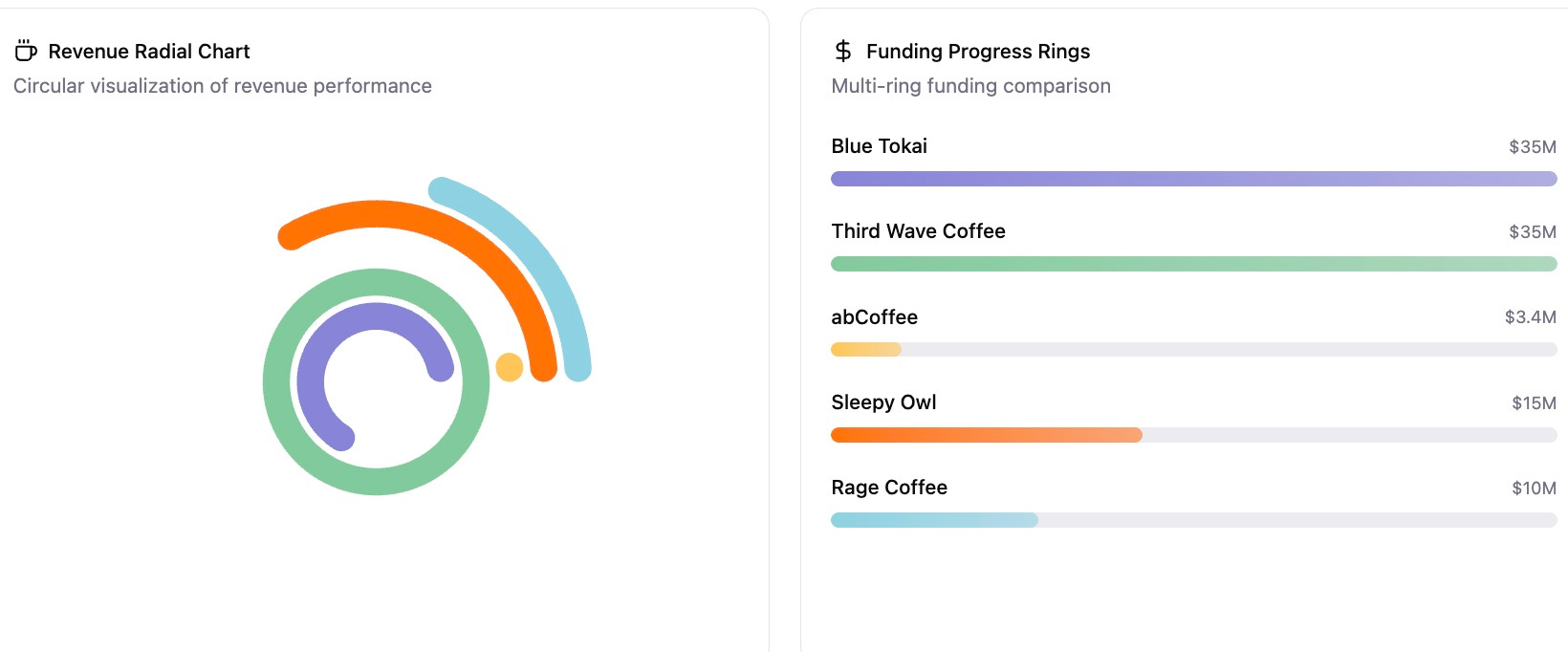Click the Revenue Radial Chart title
Viewport: 1568px width, 652px height.
[x=149, y=52]
